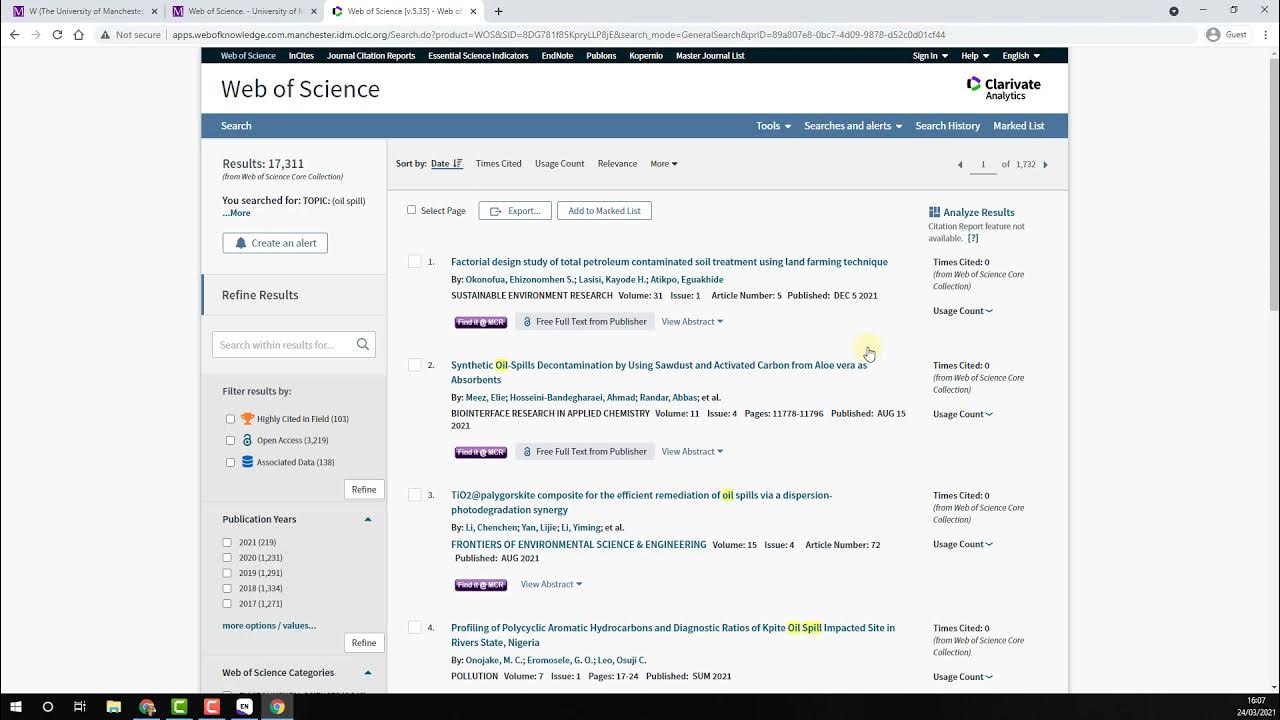The height and width of the screenshot is (720, 1280).
Task: Click the Highly Cited trophy icon
Action: pyautogui.click(x=247, y=419)
